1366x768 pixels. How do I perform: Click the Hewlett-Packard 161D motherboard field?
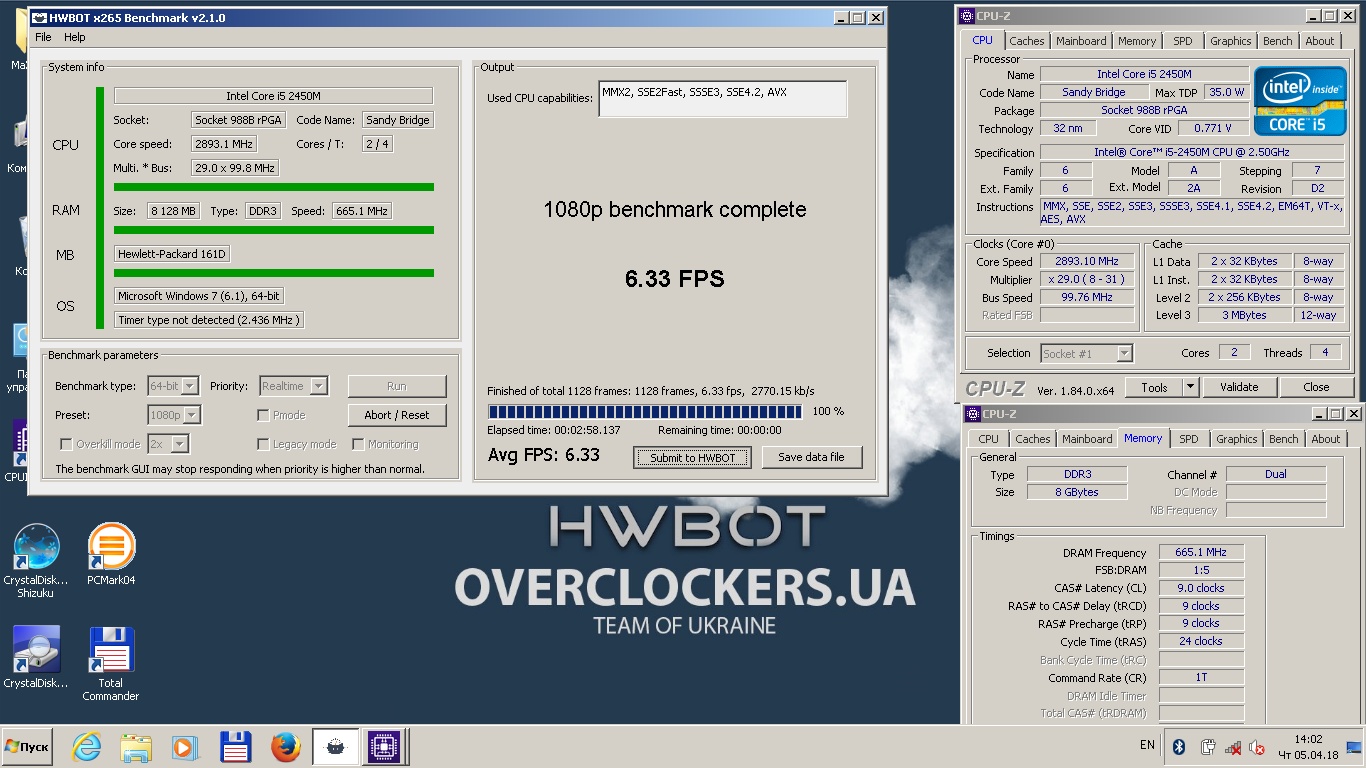click(x=172, y=254)
